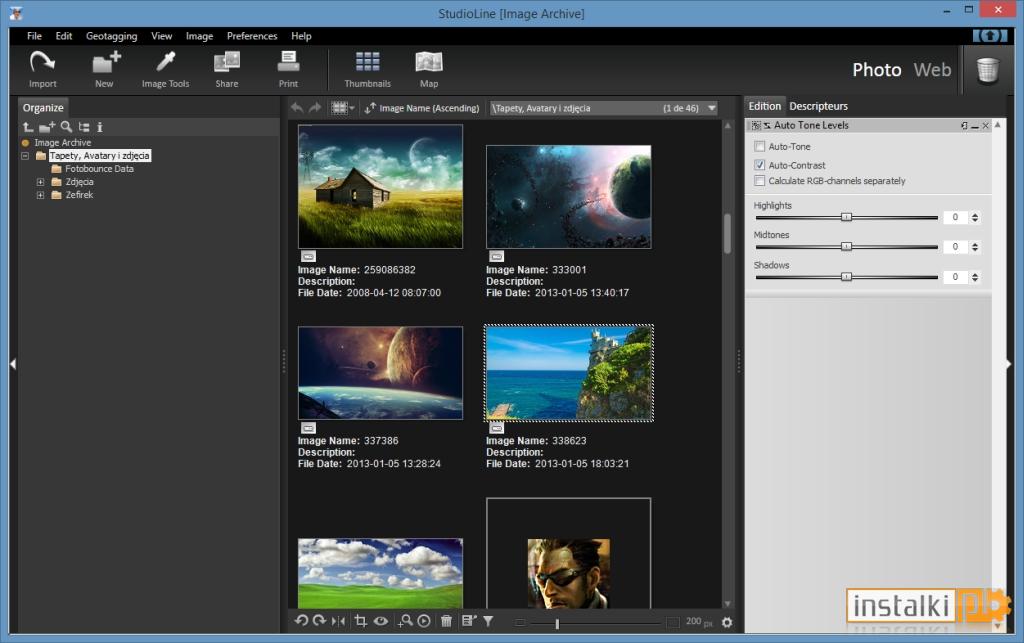Close the Auto Tone Levels panel

[x=985, y=125]
